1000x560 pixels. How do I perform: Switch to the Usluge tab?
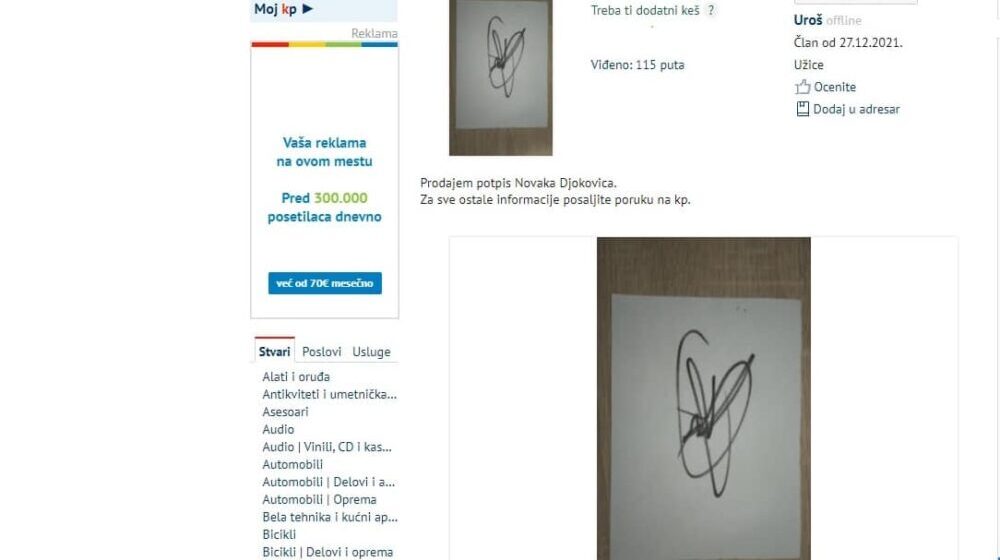pyautogui.click(x=371, y=351)
